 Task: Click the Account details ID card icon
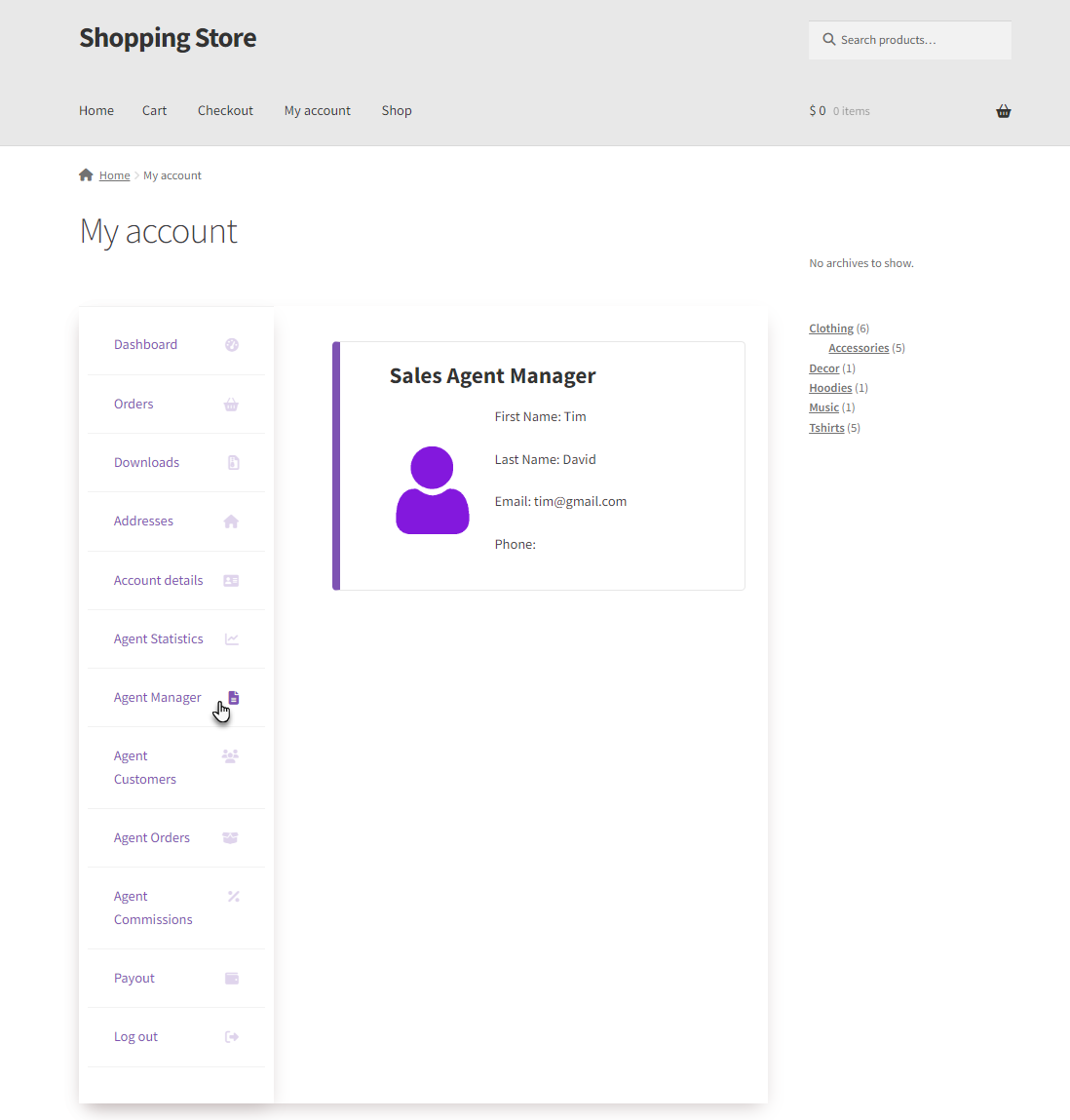pyautogui.click(x=231, y=581)
